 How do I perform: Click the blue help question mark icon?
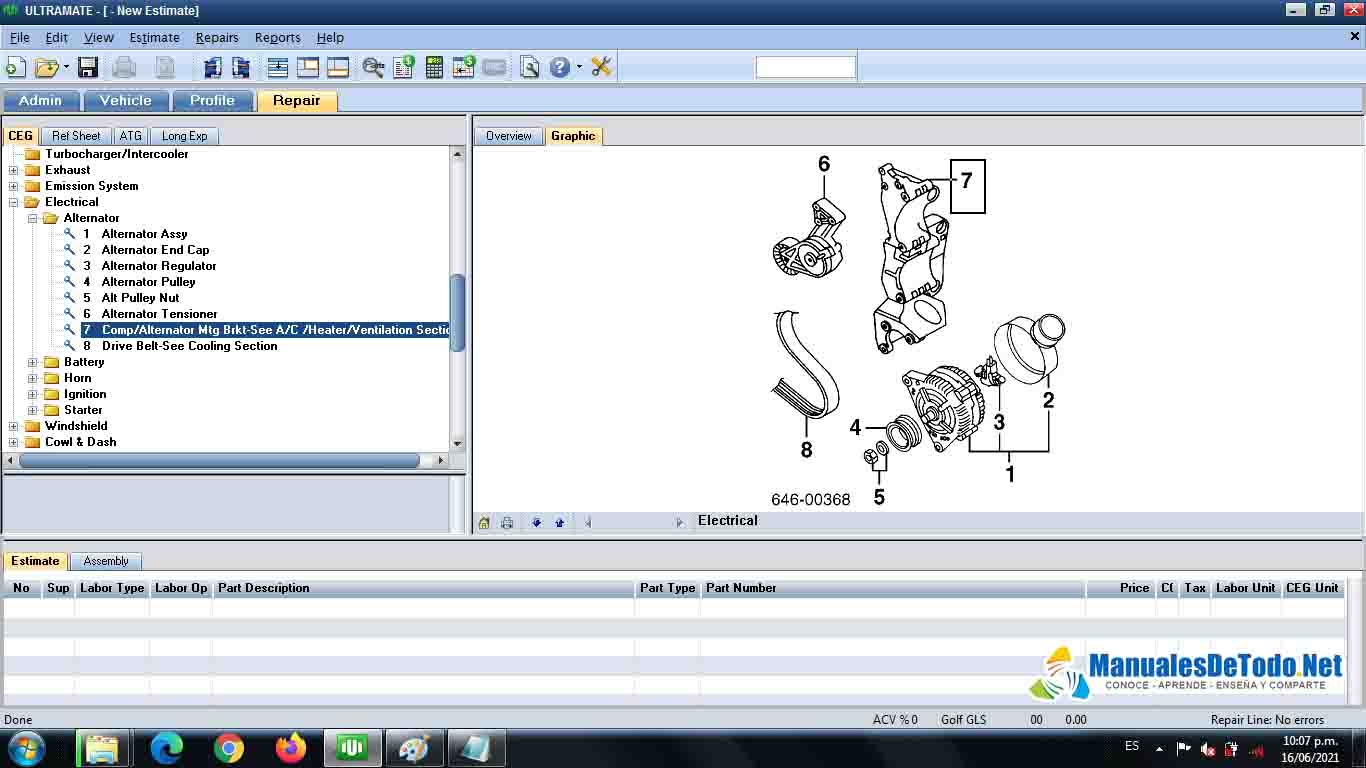coord(559,67)
